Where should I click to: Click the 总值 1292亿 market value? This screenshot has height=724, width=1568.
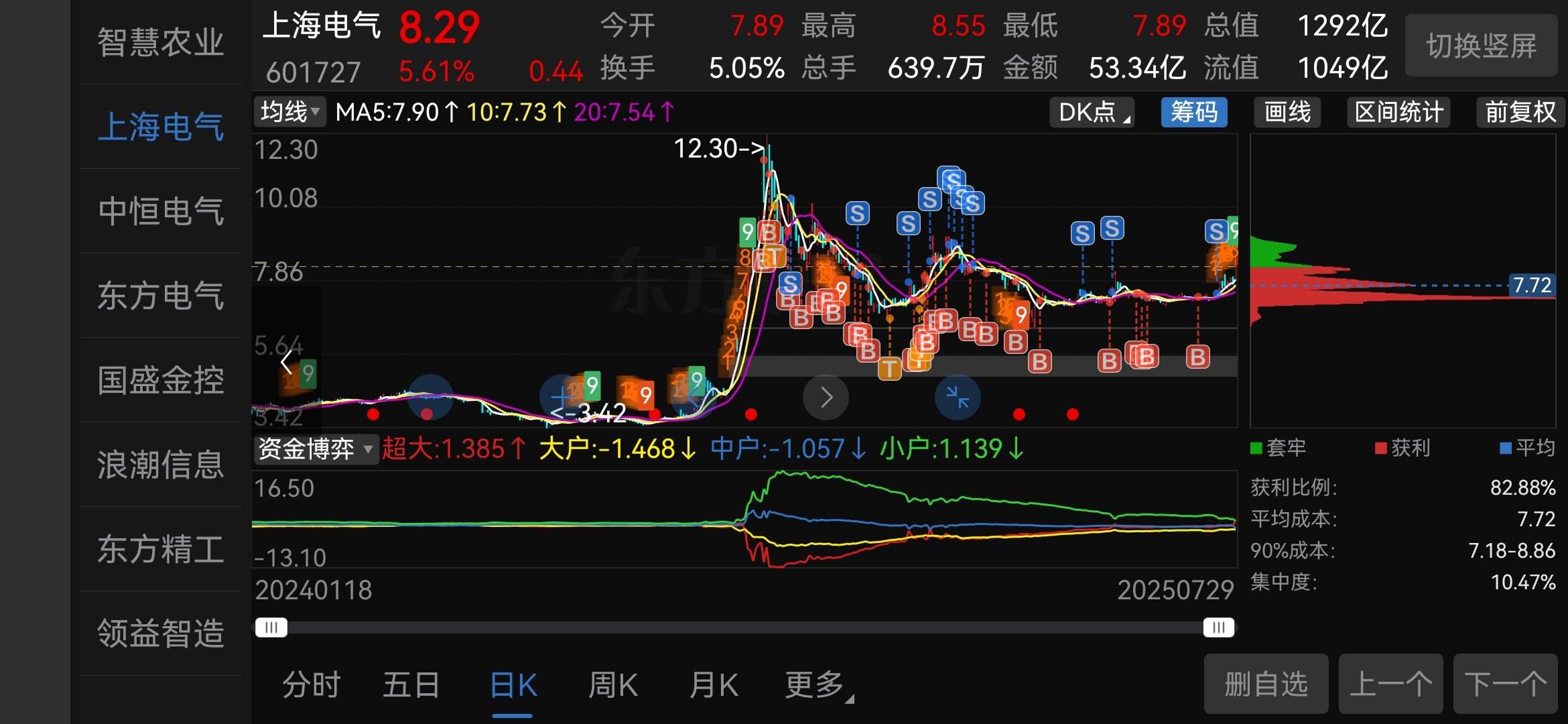pyautogui.click(x=1343, y=26)
